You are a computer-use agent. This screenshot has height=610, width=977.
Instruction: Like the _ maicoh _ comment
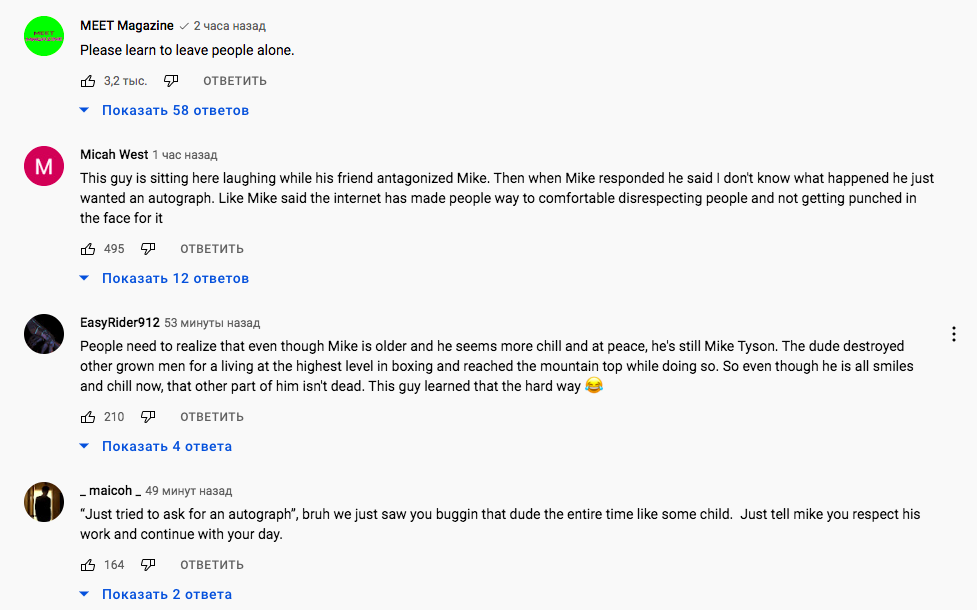pyautogui.click(x=88, y=565)
